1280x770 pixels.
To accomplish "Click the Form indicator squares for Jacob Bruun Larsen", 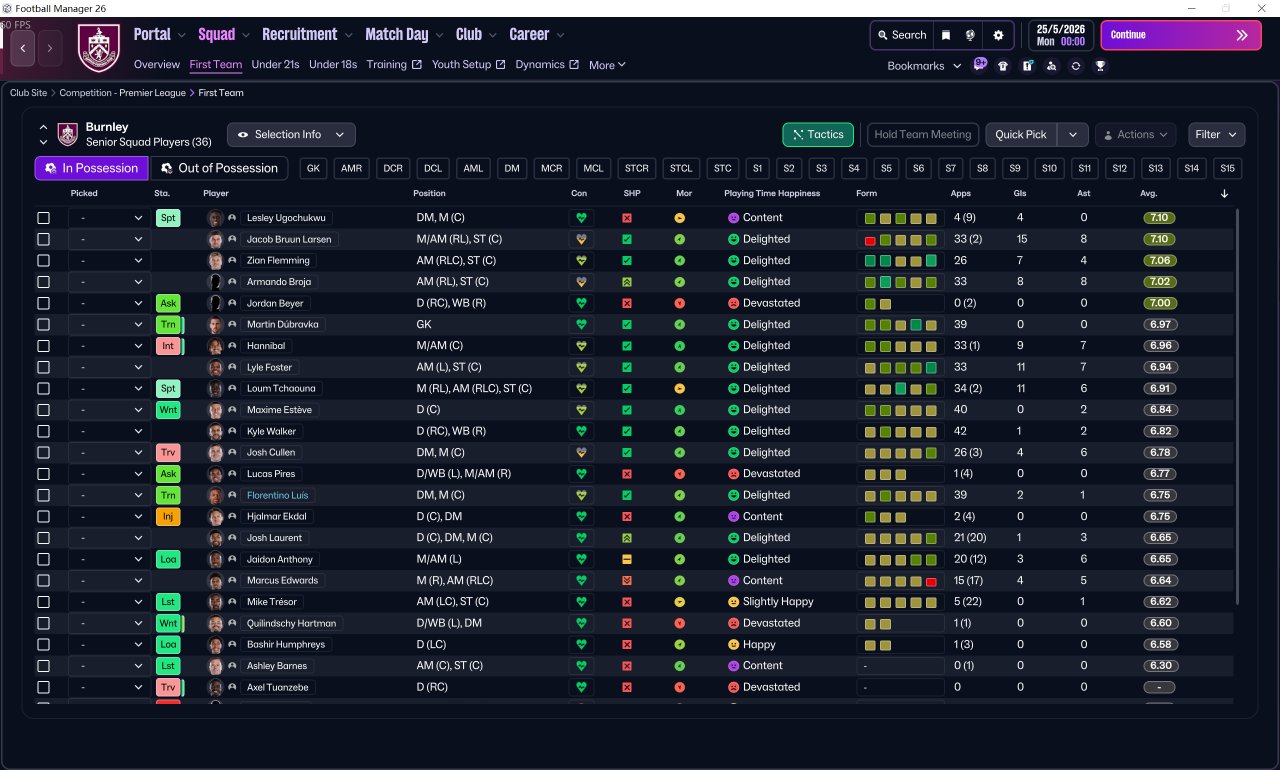I will 900,240.
